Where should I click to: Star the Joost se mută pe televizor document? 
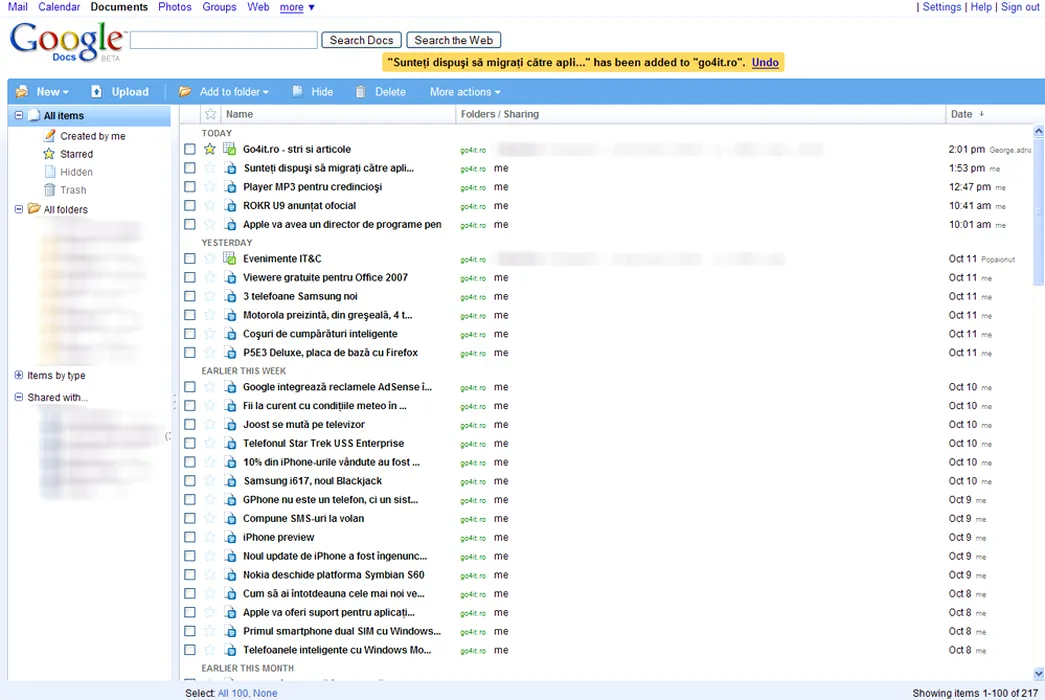210,424
